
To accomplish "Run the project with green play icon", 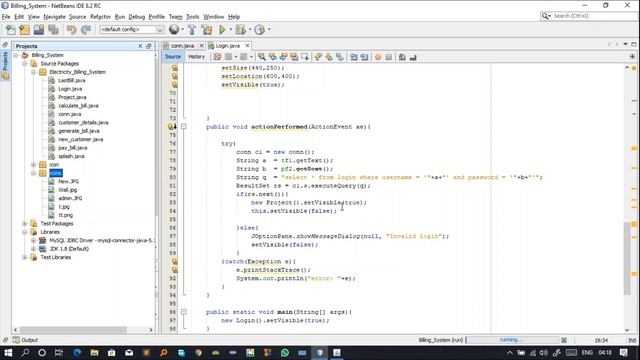I will click(222, 29).
